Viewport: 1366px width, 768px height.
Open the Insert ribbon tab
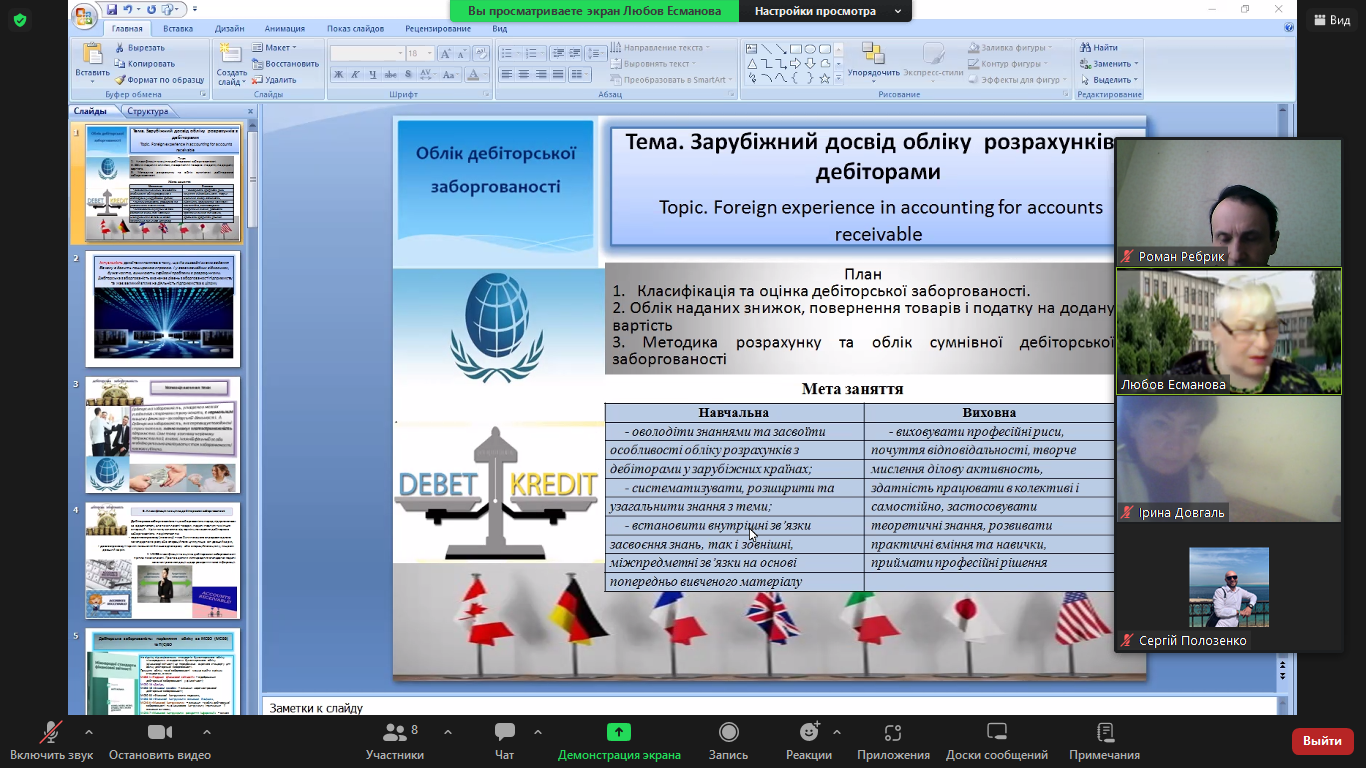(x=178, y=29)
